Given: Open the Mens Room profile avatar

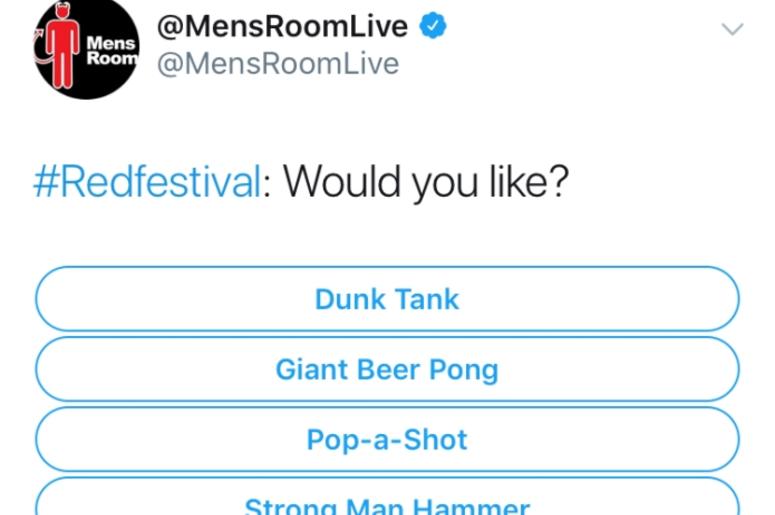Looking at the screenshot, I should pos(87,48).
